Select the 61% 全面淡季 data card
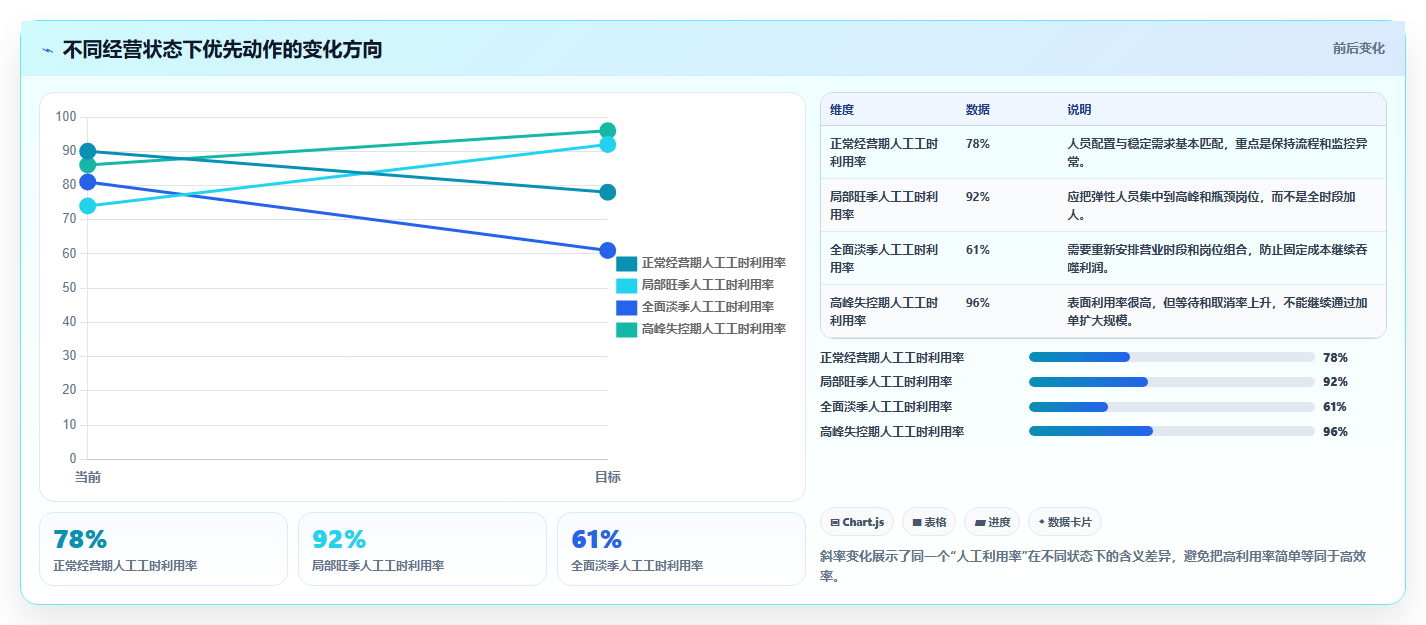Screen dimensions: 1426x625 pos(681,549)
